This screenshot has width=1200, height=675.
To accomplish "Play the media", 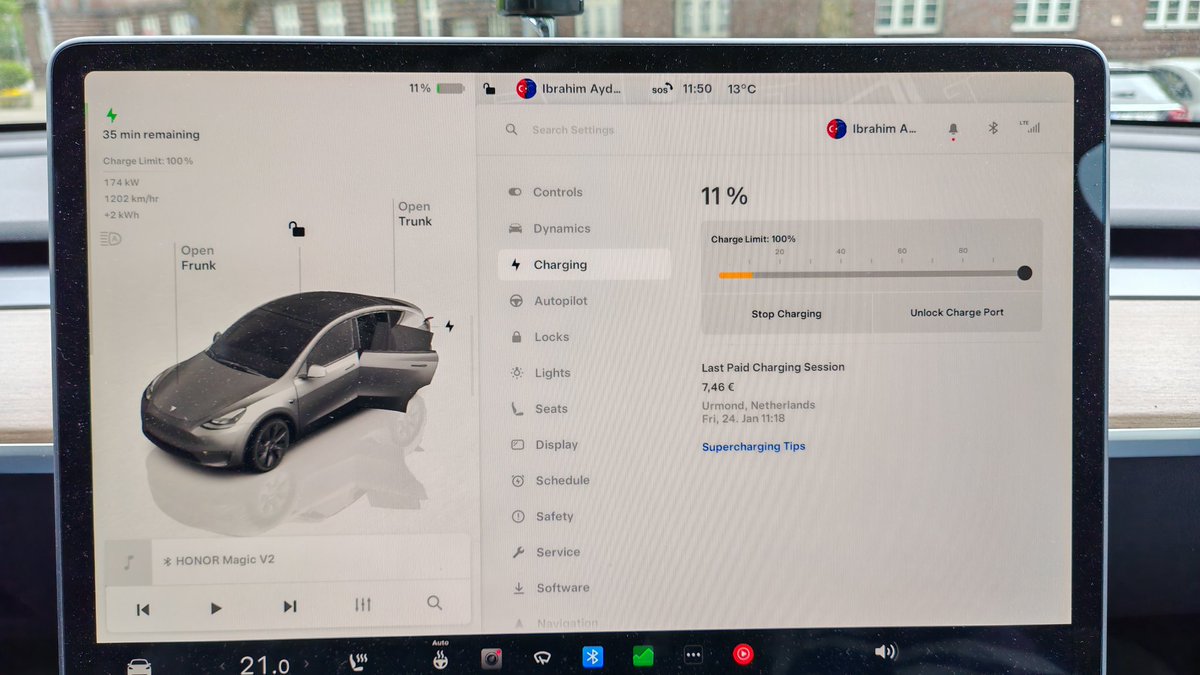I will coord(215,608).
